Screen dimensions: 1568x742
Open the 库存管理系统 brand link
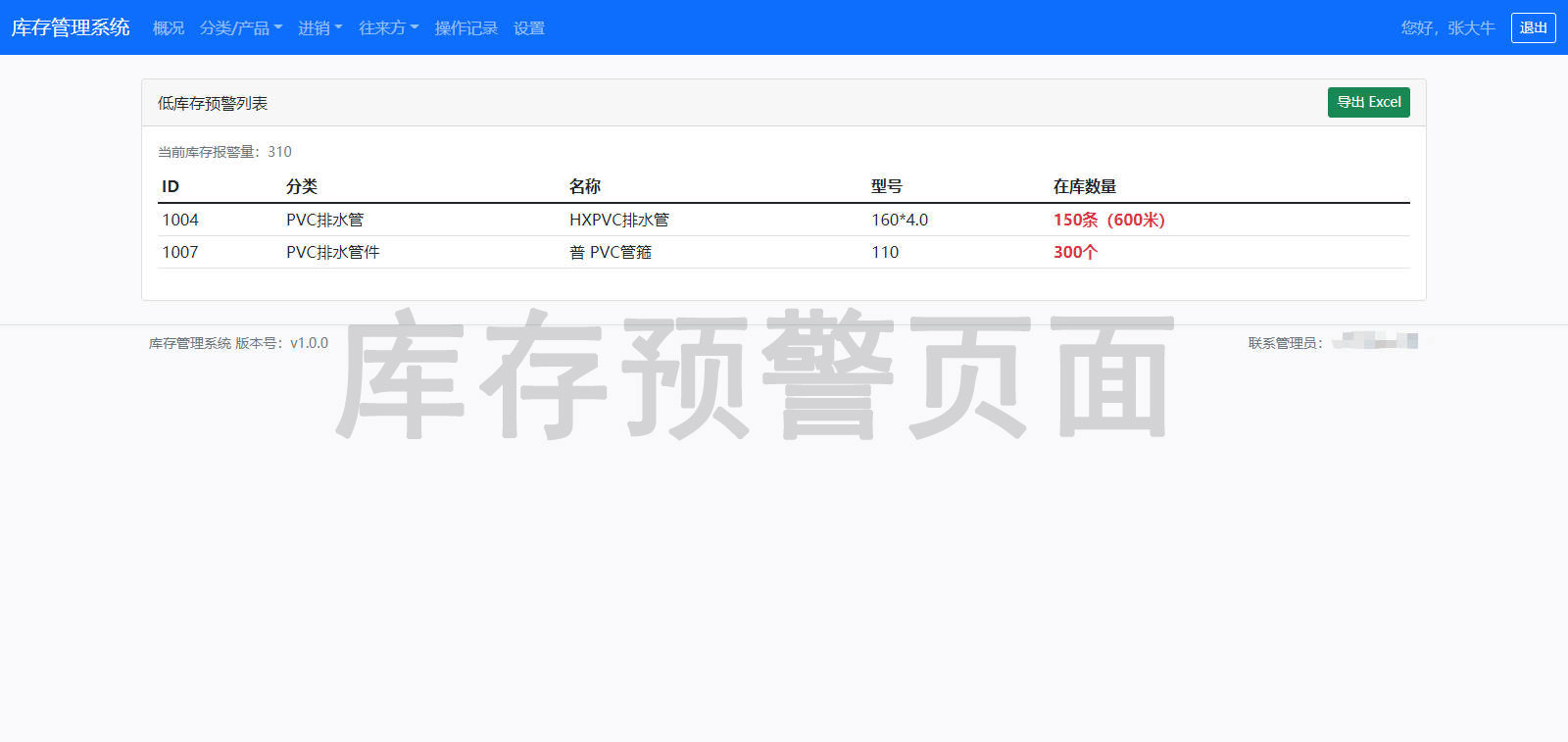[71, 27]
